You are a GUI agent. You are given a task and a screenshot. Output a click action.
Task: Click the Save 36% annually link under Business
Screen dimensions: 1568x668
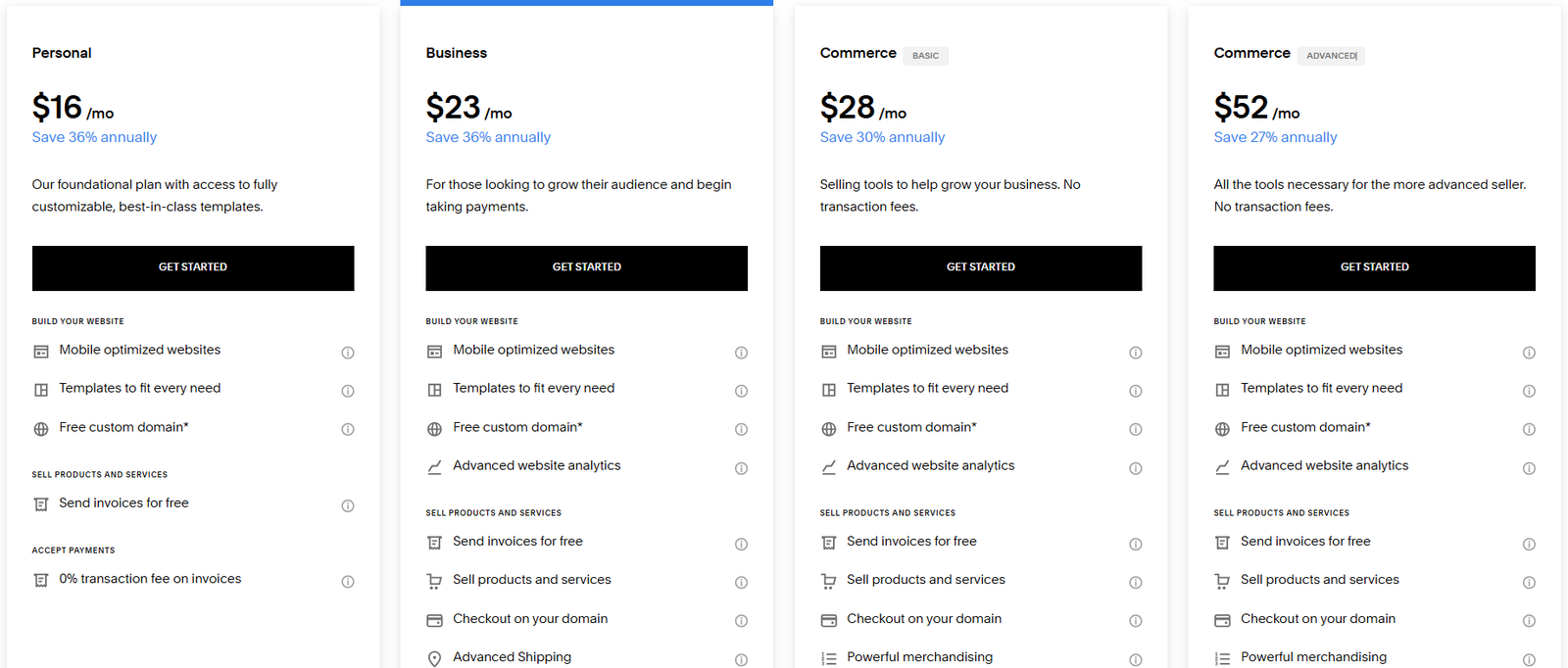pyautogui.click(x=488, y=137)
